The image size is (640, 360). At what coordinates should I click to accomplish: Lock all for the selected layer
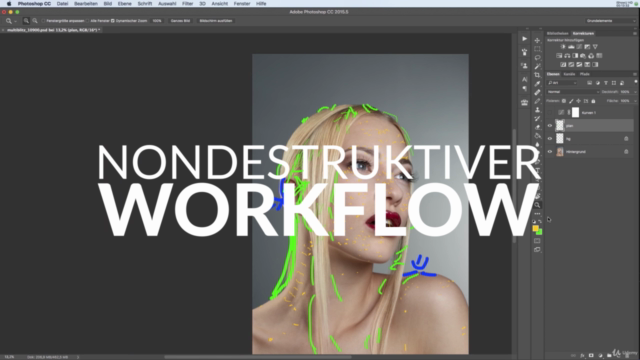pos(593,101)
